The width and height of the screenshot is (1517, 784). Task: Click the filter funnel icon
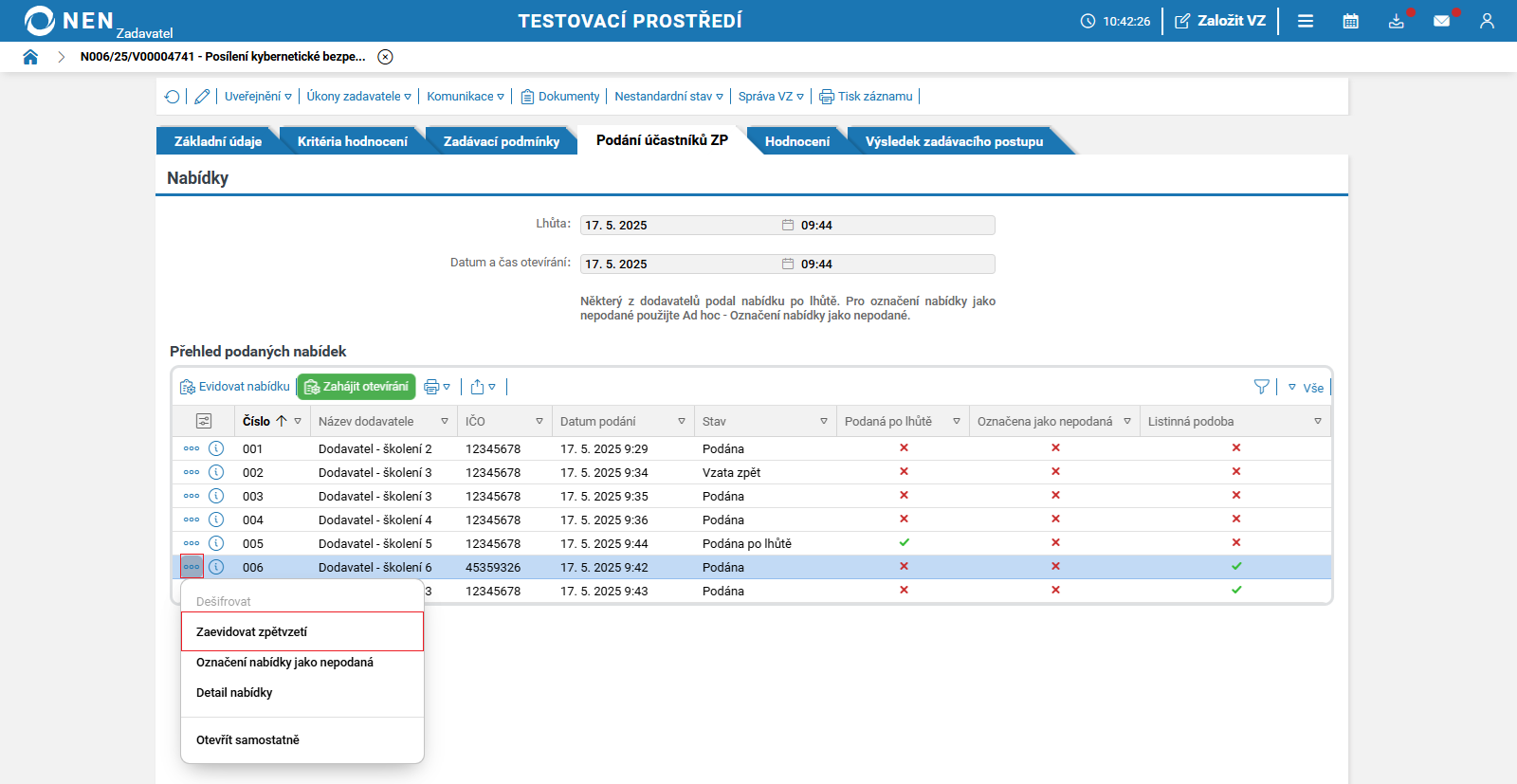1261,387
